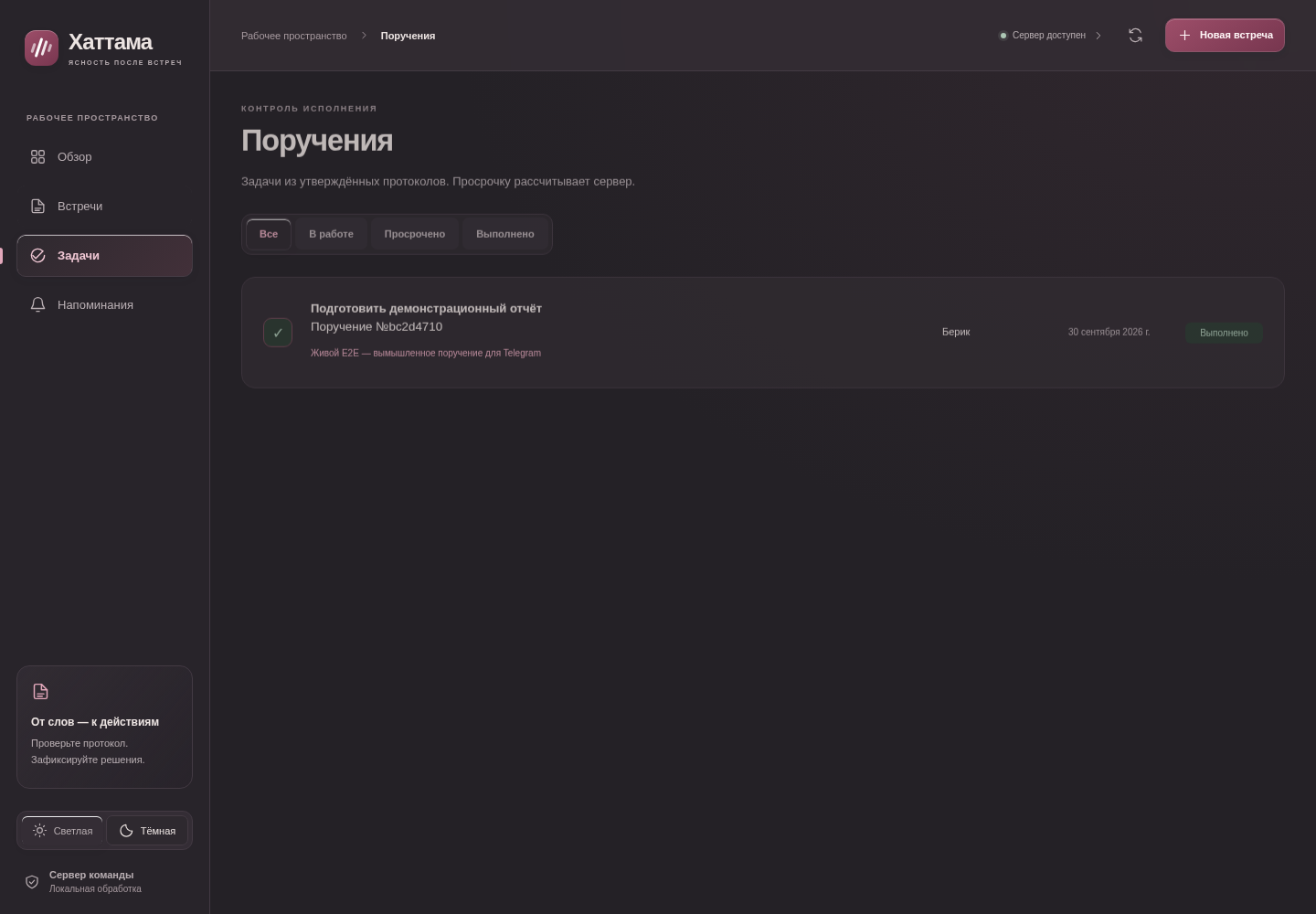Image resolution: width=1316 pixels, height=914 pixels.
Task: Show Просрочено tasks
Action: pyautogui.click(x=415, y=234)
